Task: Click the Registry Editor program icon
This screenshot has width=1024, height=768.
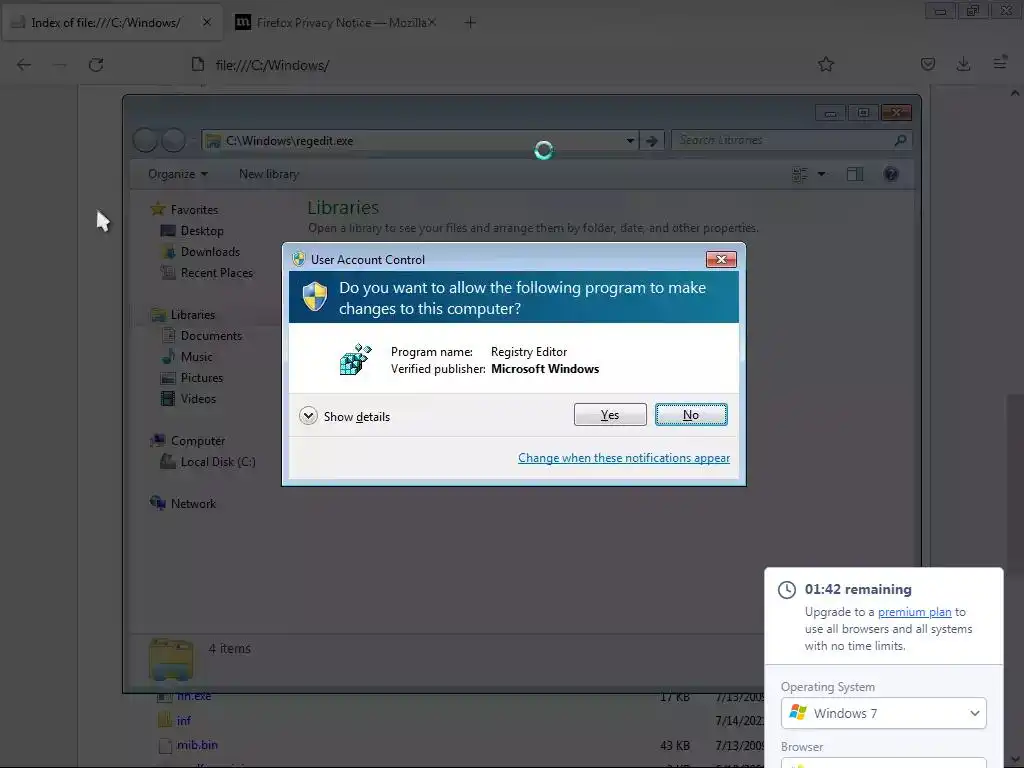Action: (x=355, y=359)
